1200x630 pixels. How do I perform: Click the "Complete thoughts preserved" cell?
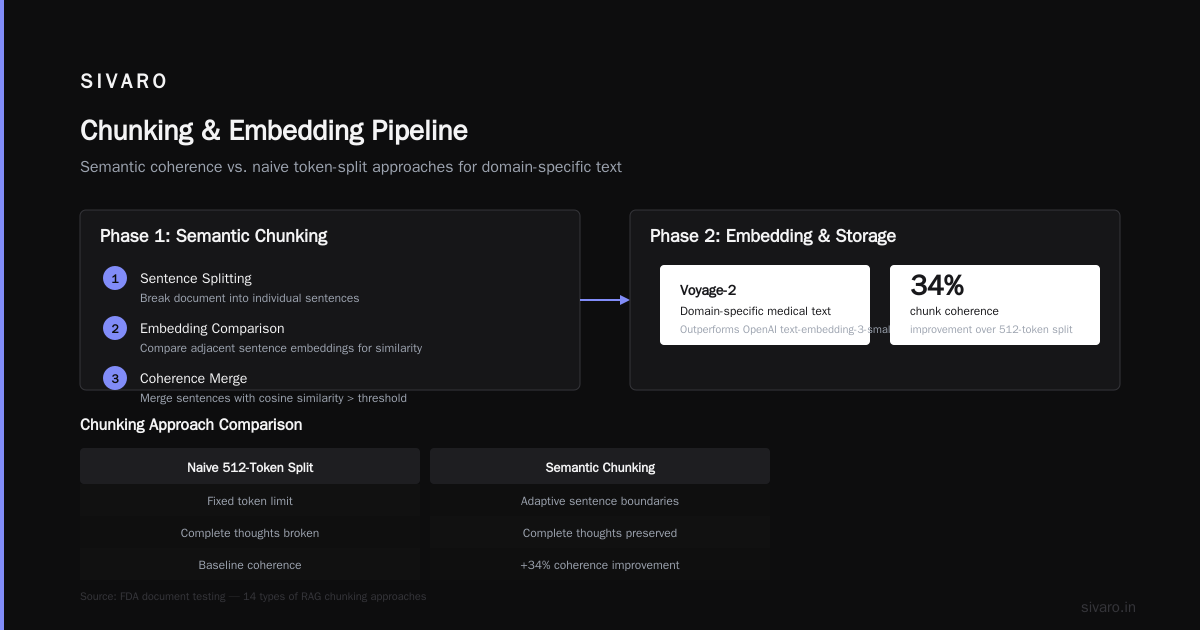pos(600,533)
